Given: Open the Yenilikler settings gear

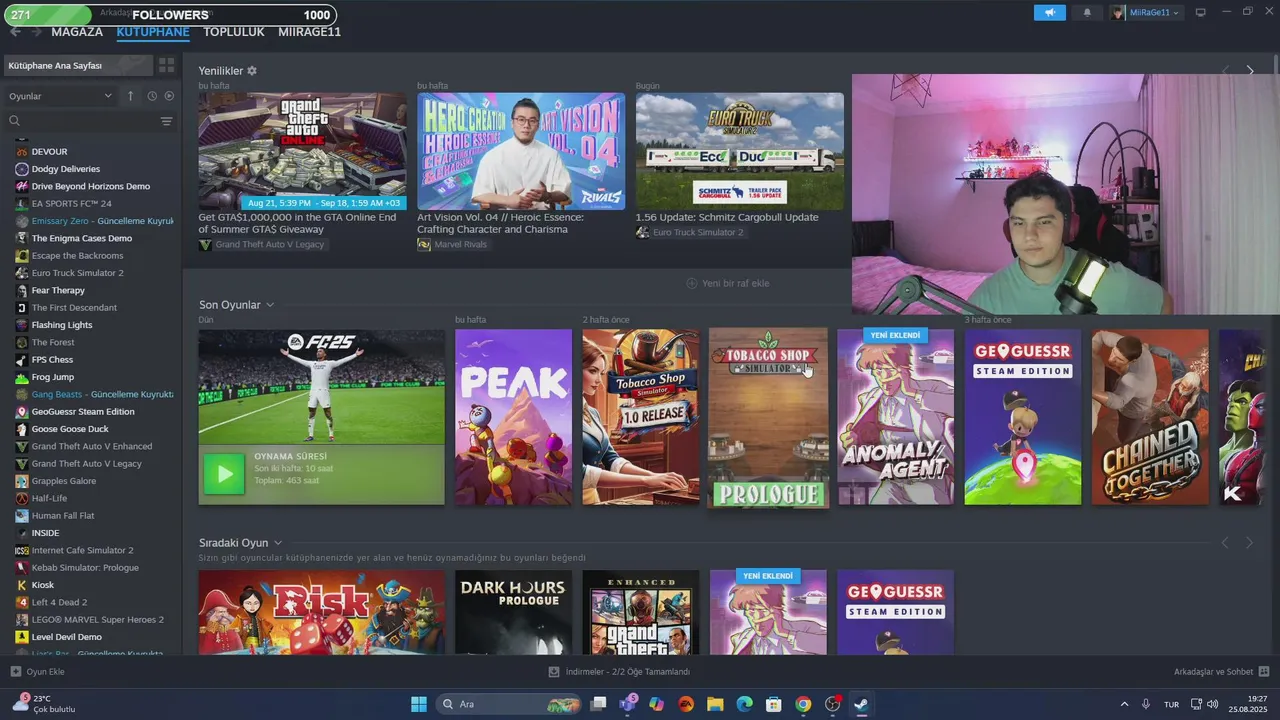Looking at the screenshot, I should point(252,71).
